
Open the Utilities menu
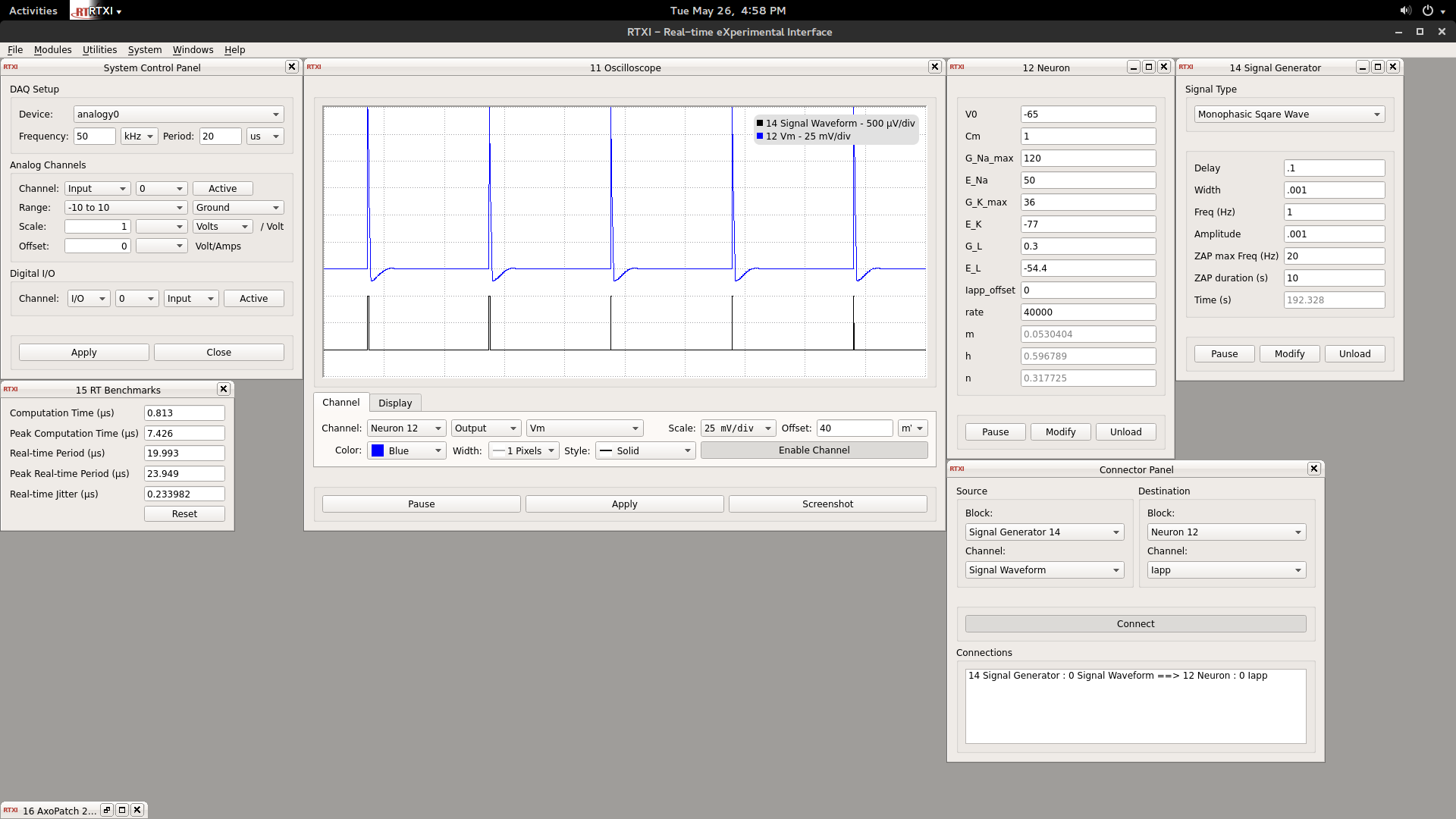(x=98, y=49)
